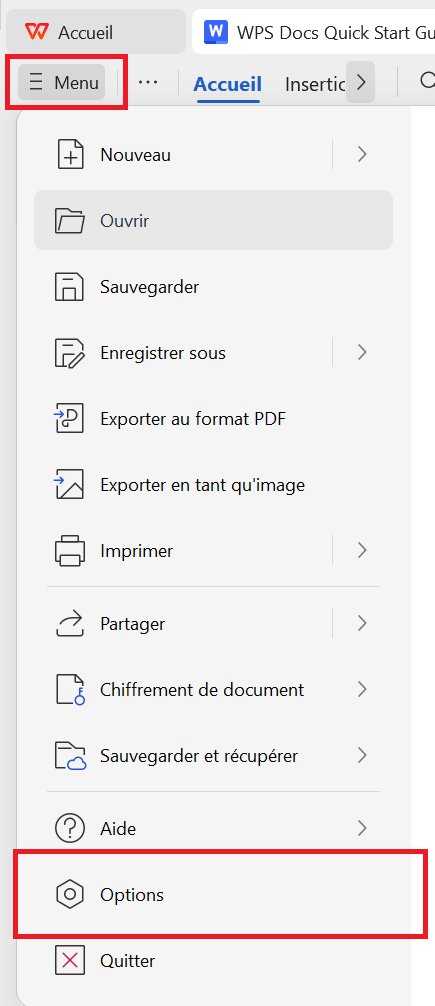Expand the Nouveau submenu arrow

pos(362,155)
